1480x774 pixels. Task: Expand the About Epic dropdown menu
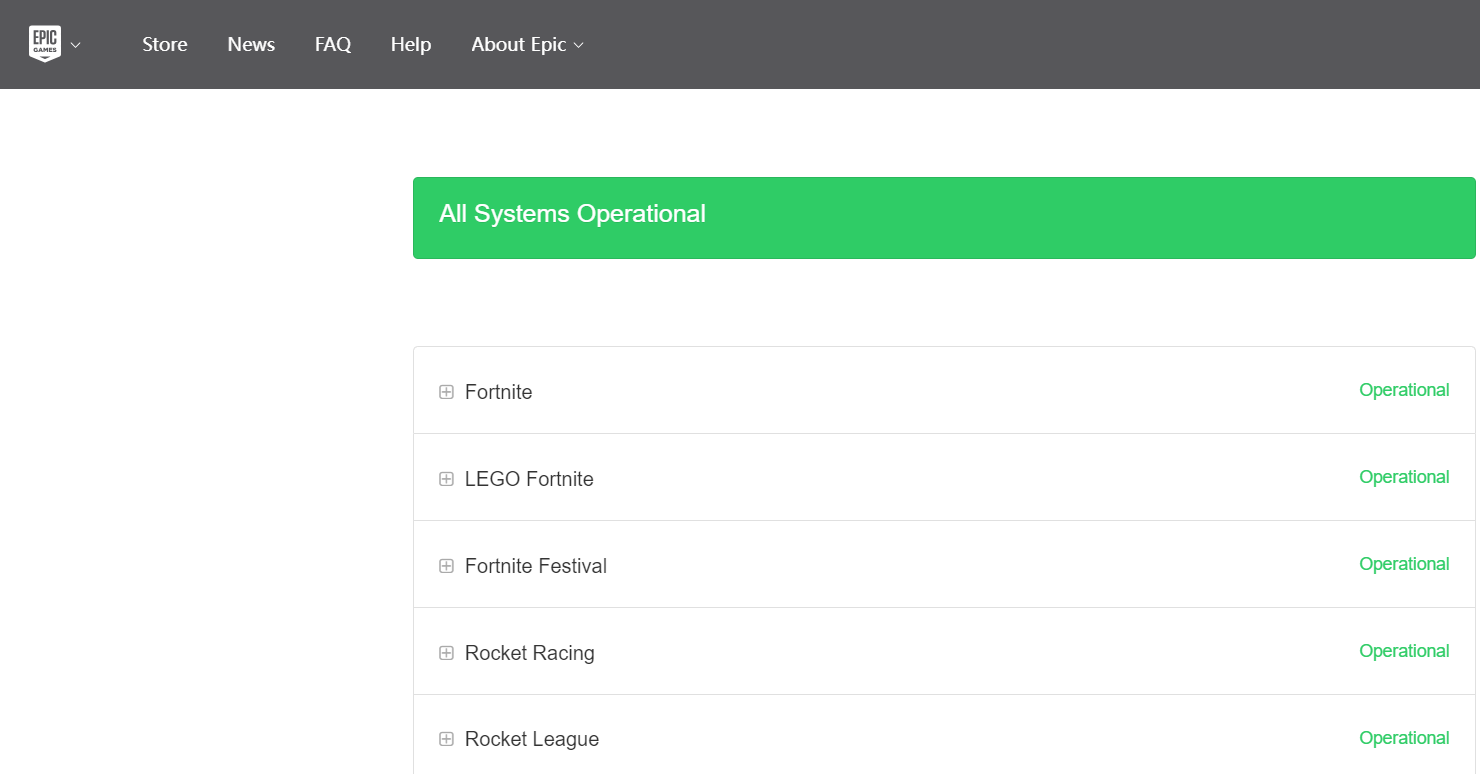527,44
